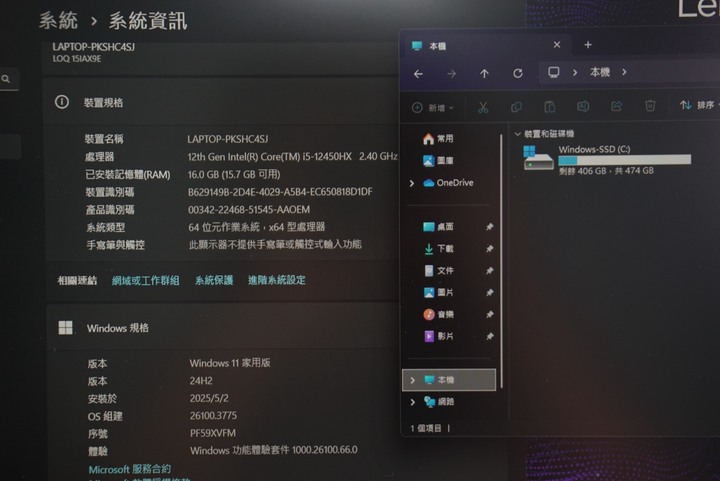
Task: Open 圖庫 Gallery in the sidebar
Action: (x=438, y=160)
